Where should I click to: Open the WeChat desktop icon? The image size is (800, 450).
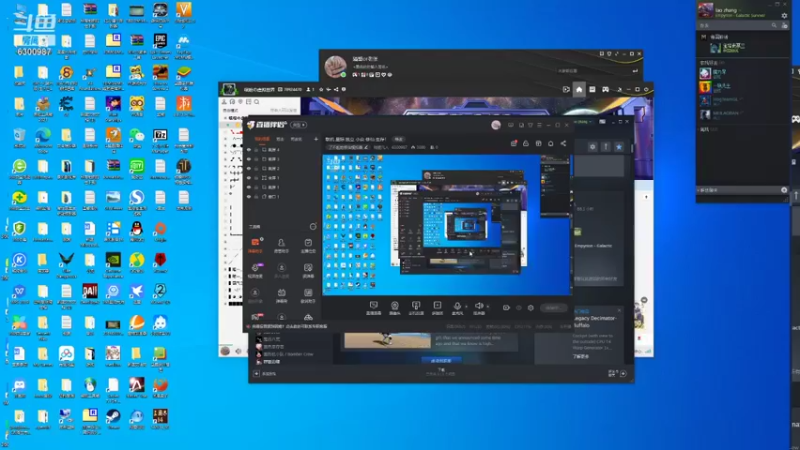click(137, 138)
